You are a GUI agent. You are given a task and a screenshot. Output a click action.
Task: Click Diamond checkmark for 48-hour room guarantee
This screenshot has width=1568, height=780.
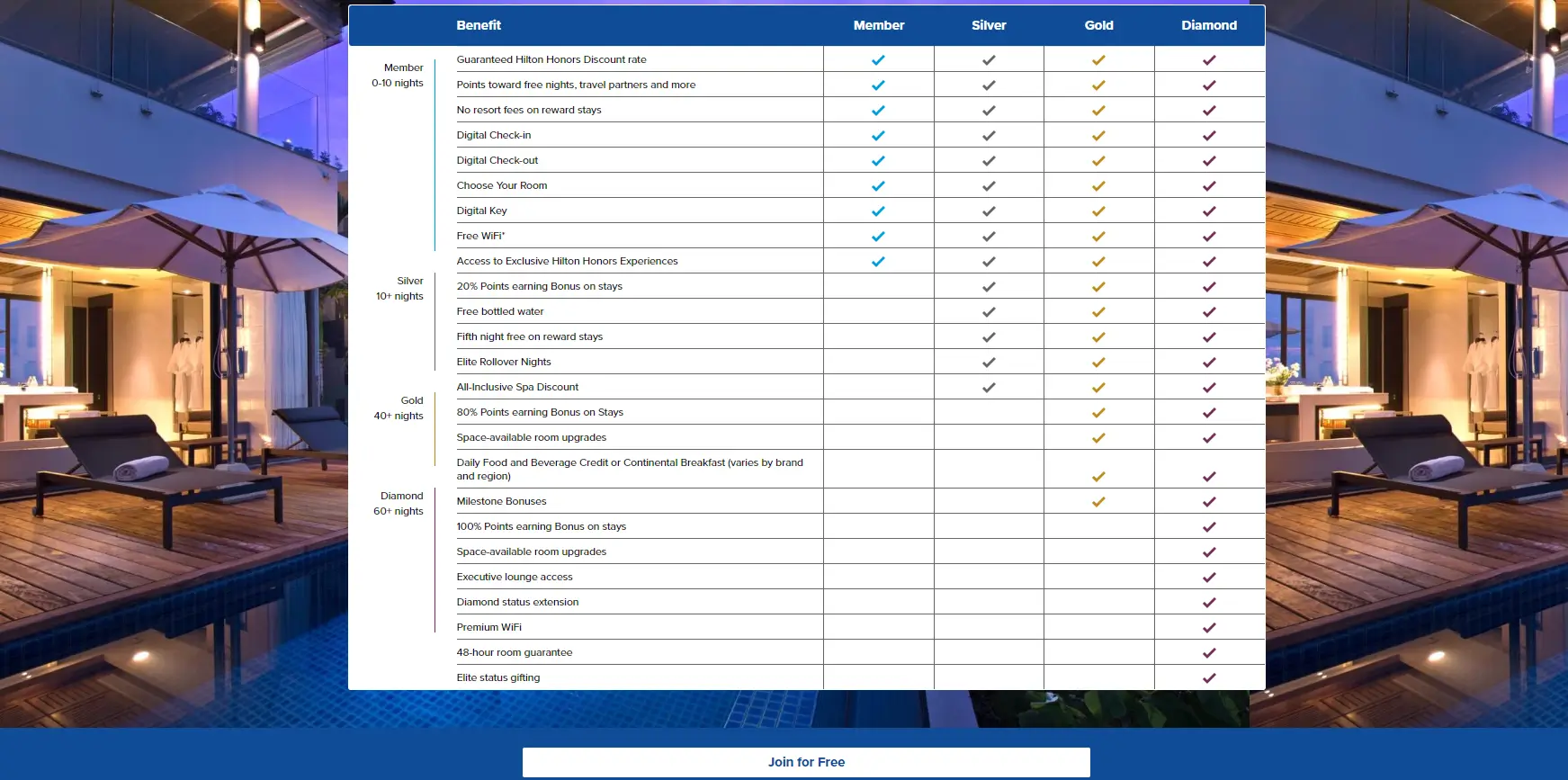click(x=1209, y=653)
